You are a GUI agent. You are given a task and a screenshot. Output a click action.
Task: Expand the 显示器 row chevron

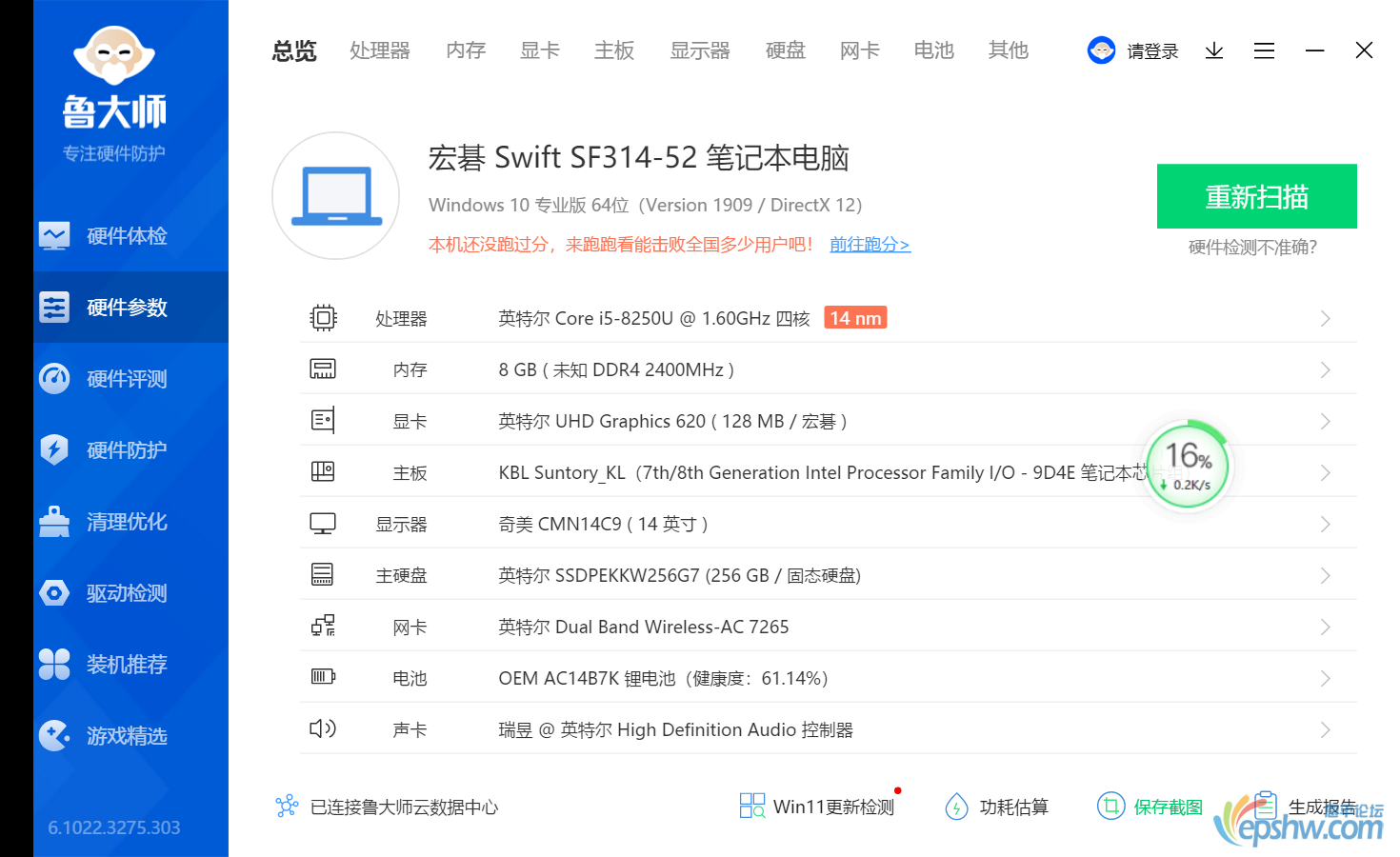tap(1325, 524)
